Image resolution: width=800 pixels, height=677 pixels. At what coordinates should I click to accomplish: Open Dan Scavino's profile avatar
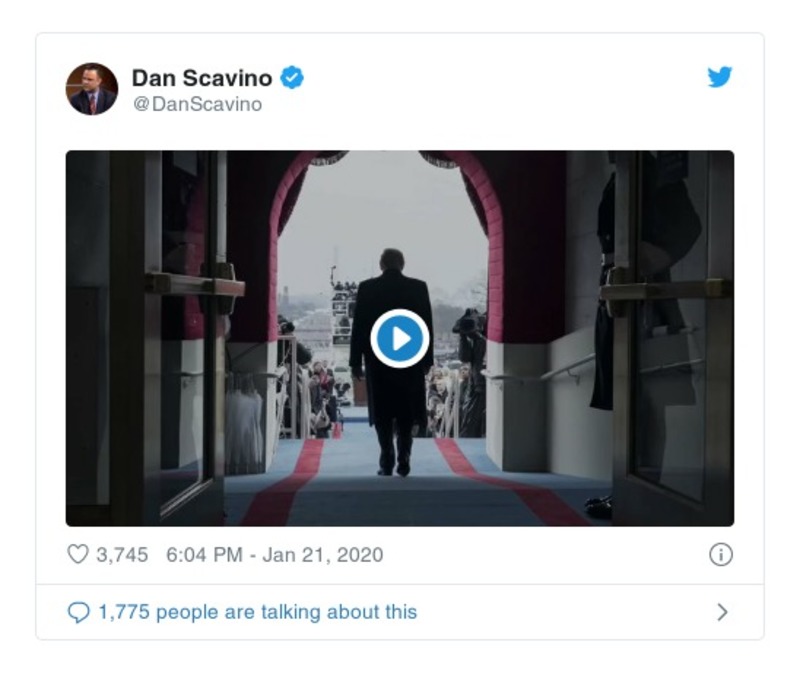(x=92, y=89)
